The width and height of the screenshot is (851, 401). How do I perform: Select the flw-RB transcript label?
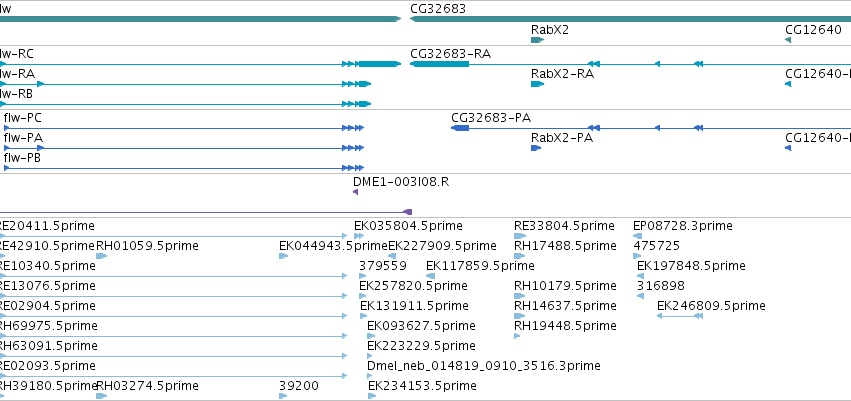pyautogui.click(x=16, y=94)
